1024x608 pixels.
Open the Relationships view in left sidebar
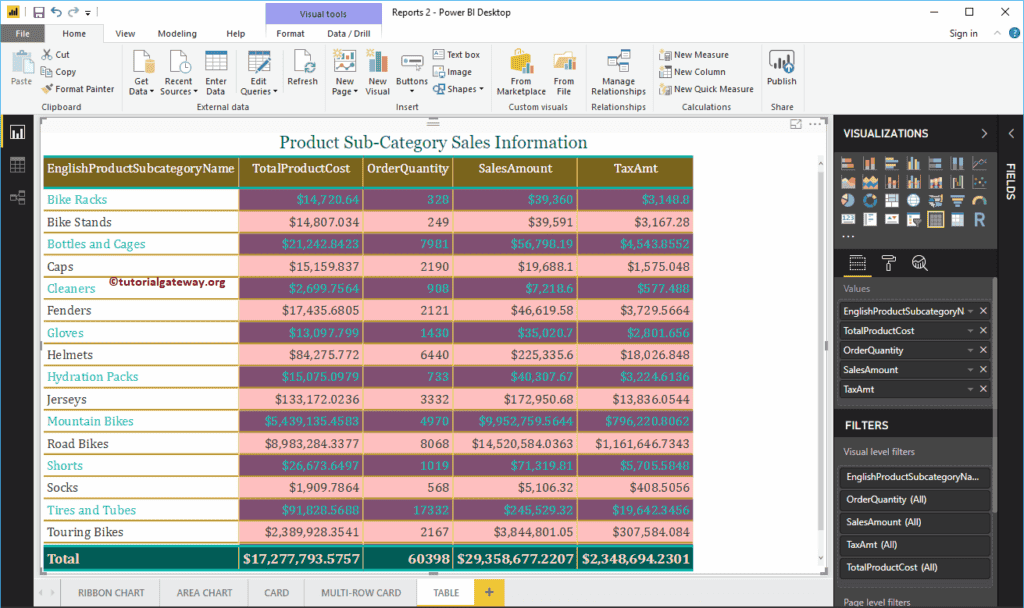pos(17,197)
